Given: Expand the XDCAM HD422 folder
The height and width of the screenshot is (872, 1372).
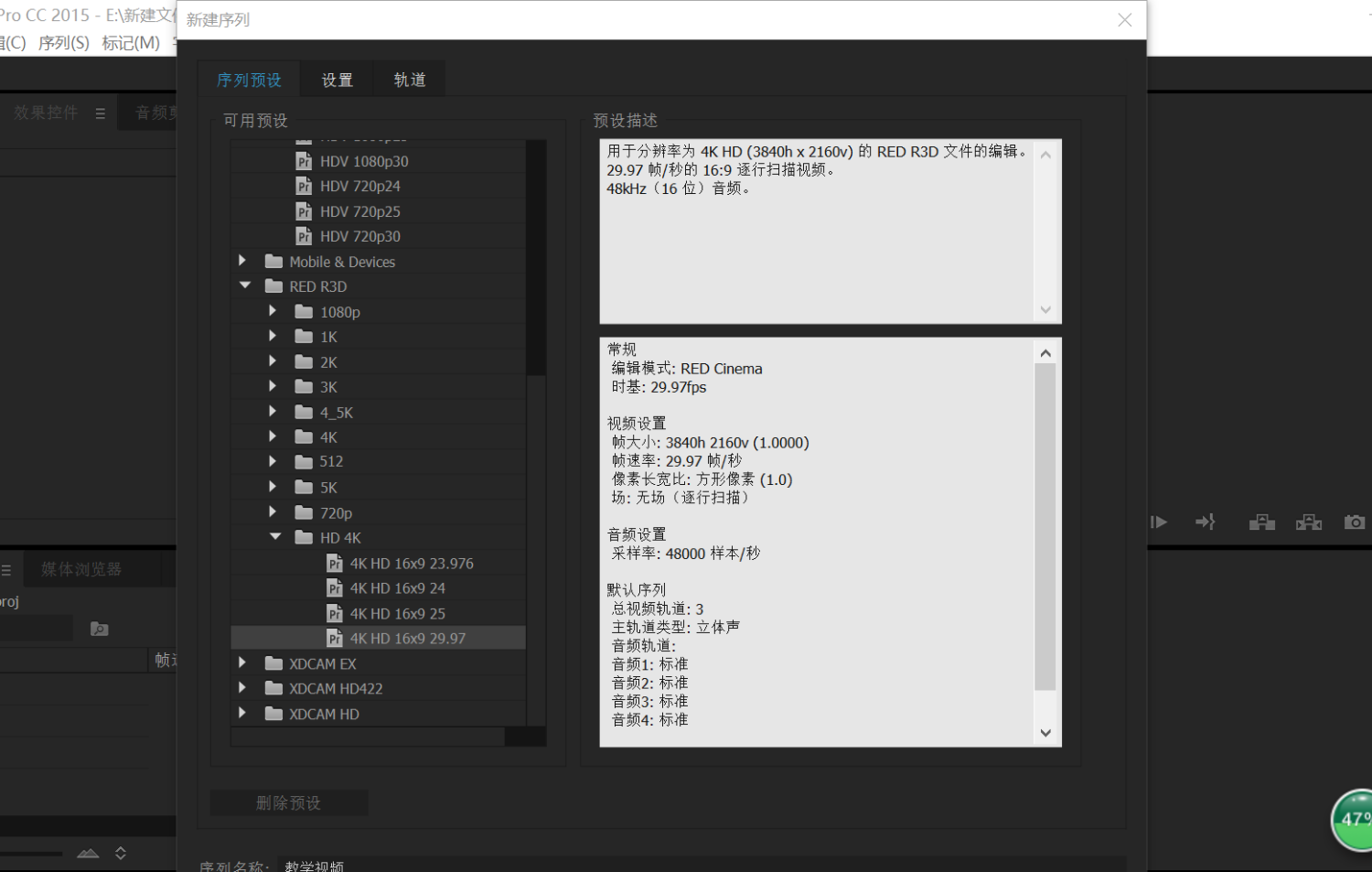Looking at the screenshot, I should coord(242,687).
